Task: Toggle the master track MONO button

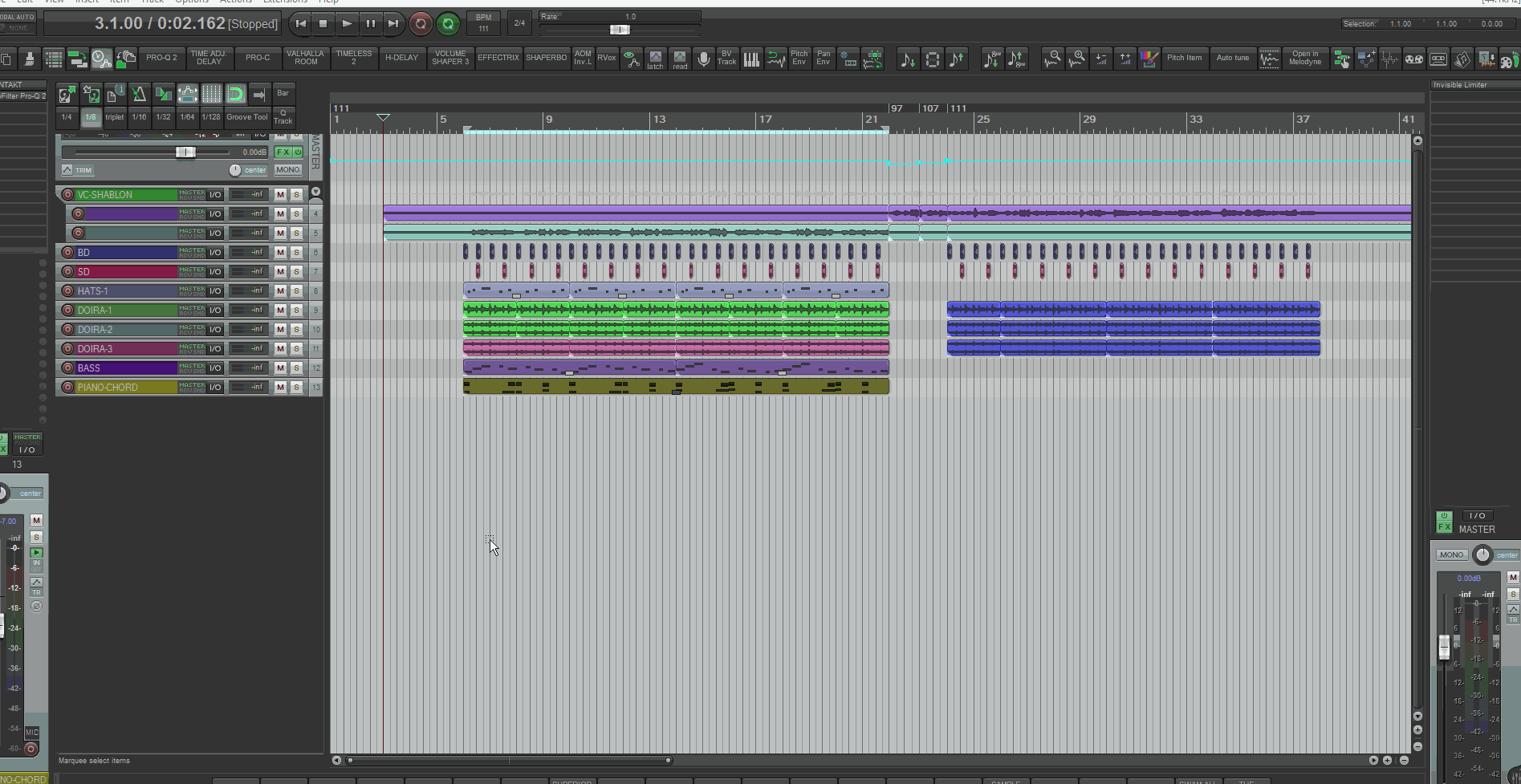Action: tap(287, 170)
